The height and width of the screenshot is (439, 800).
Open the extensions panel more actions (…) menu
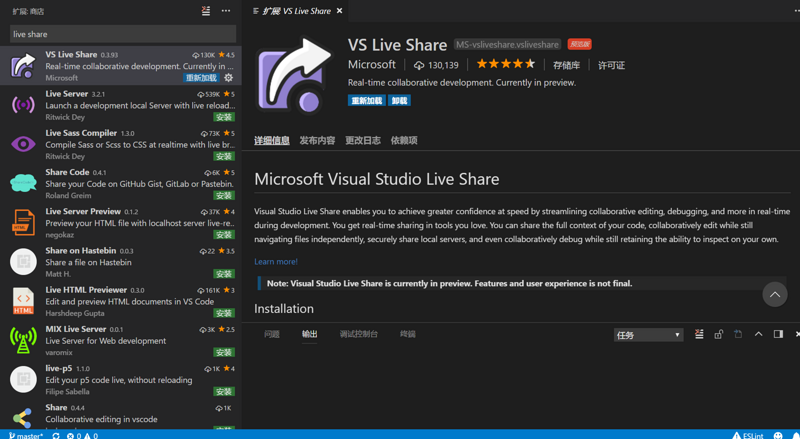pyautogui.click(x=226, y=11)
